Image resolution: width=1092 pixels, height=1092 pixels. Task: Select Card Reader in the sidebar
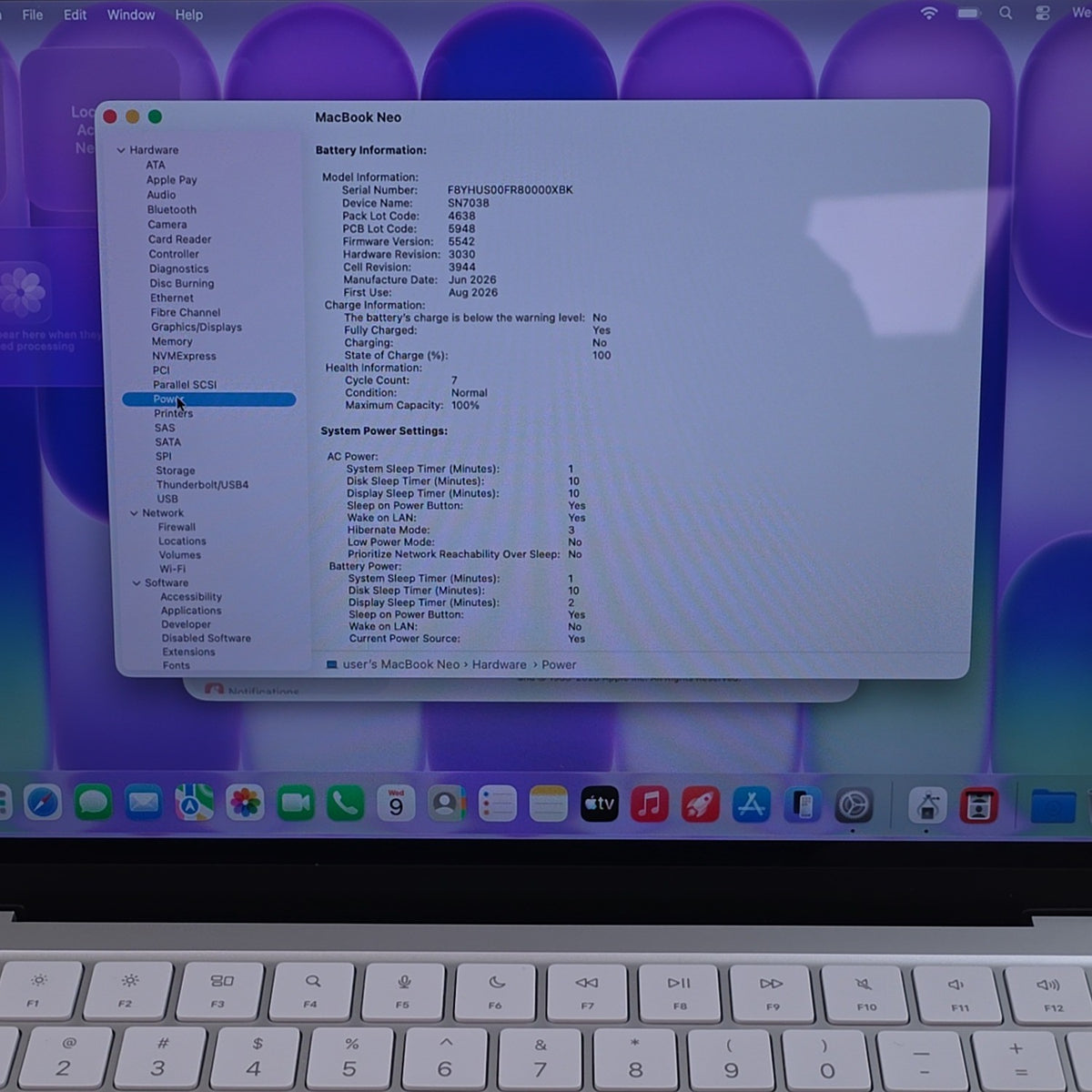pyautogui.click(x=179, y=239)
